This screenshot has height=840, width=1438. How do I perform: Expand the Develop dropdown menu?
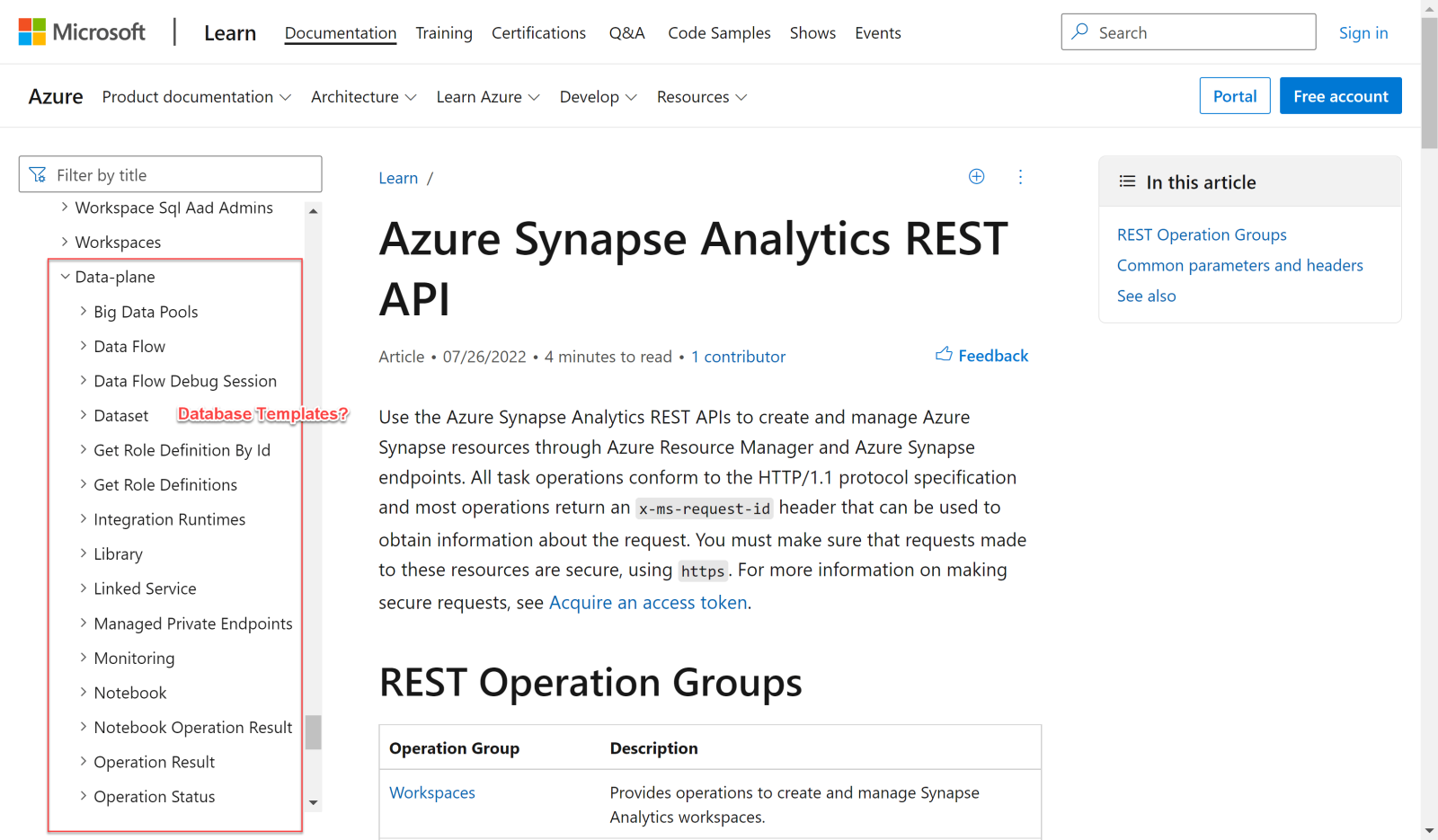(x=599, y=97)
